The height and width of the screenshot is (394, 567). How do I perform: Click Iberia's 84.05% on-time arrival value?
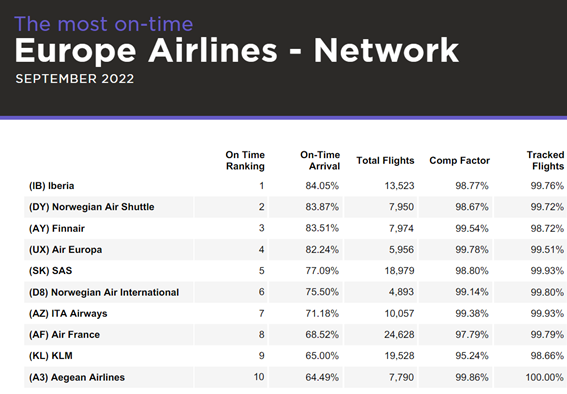(x=322, y=186)
